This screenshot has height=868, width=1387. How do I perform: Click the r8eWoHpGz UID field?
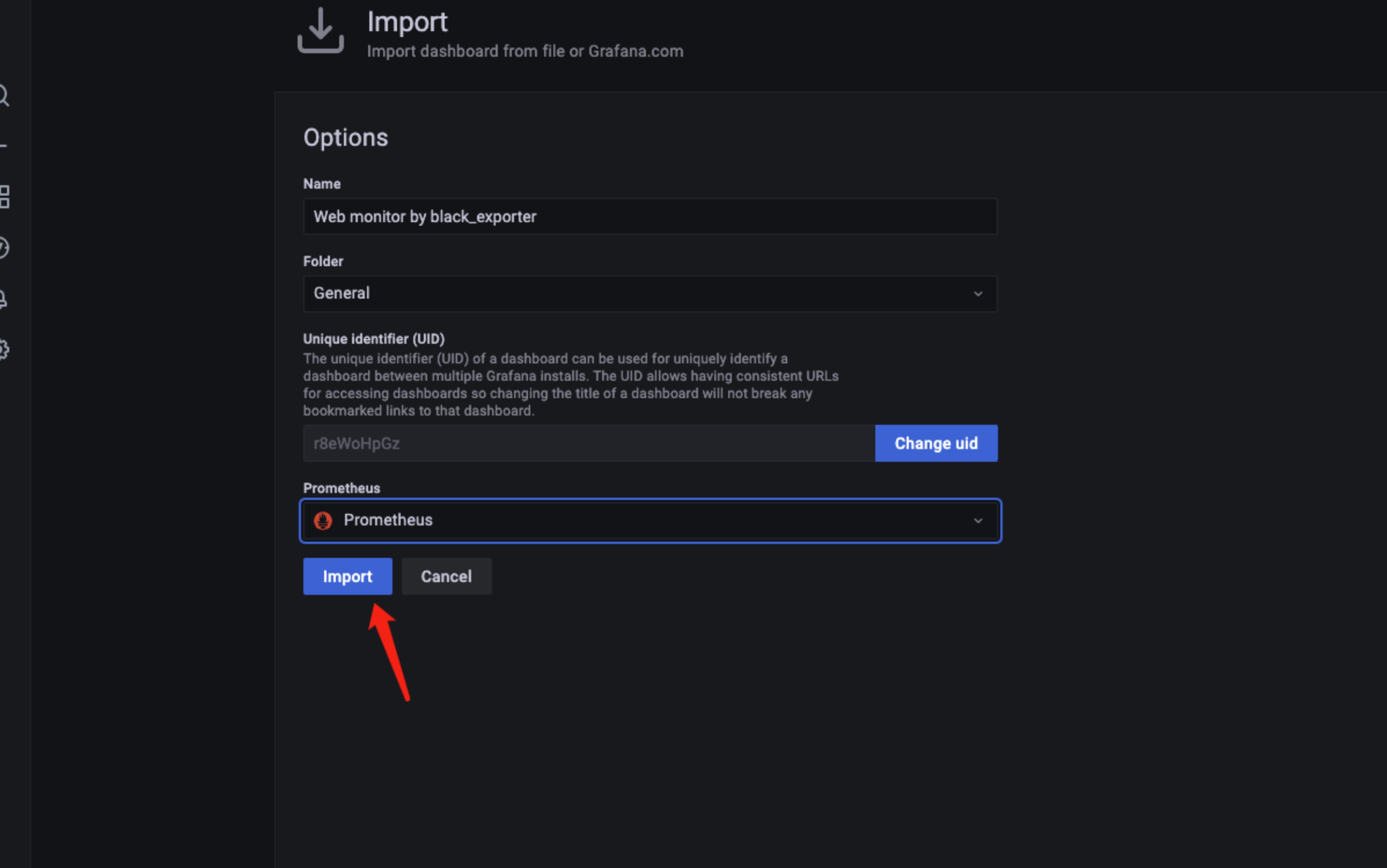(x=588, y=443)
